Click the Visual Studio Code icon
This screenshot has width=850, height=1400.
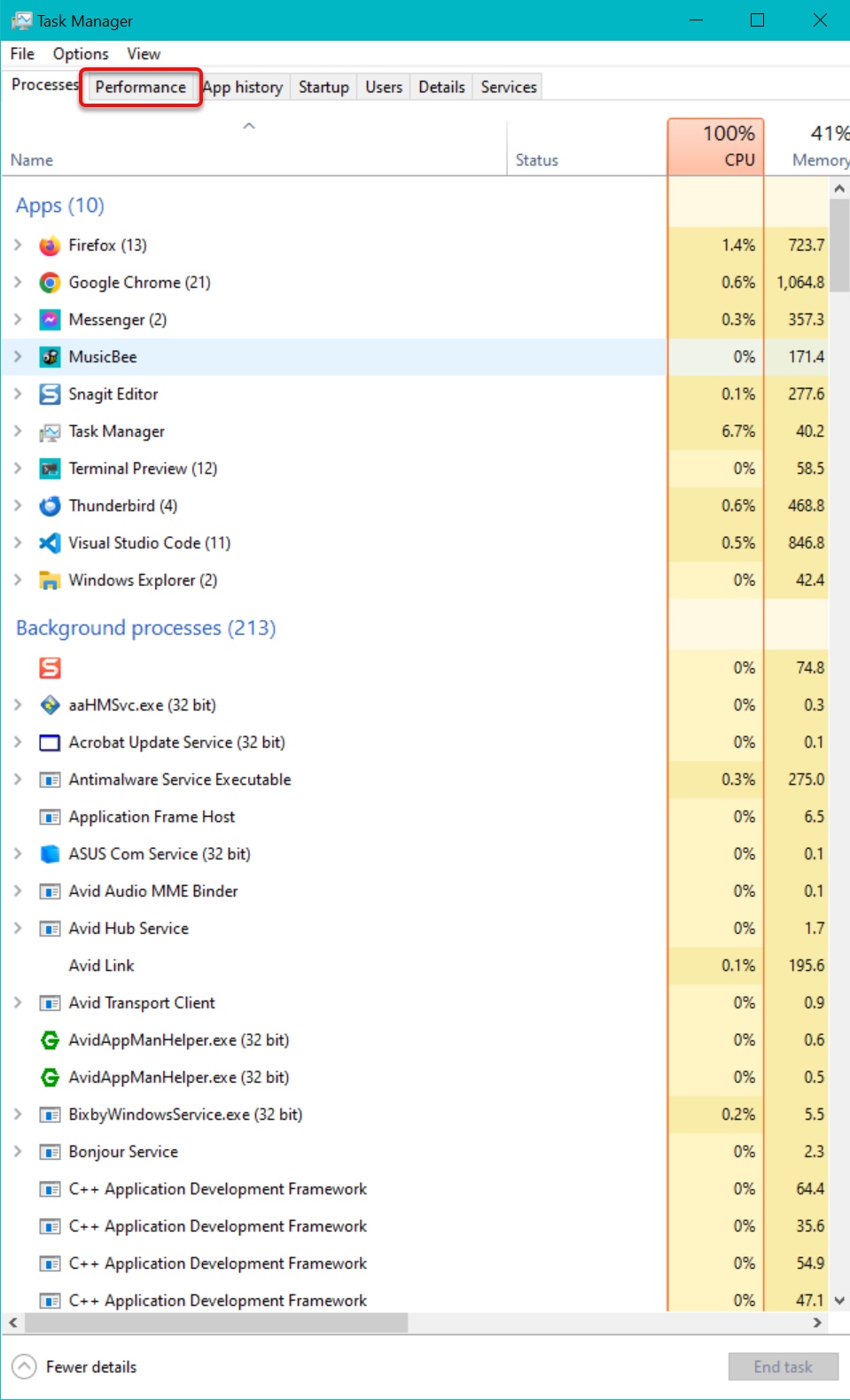click(50, 543)
